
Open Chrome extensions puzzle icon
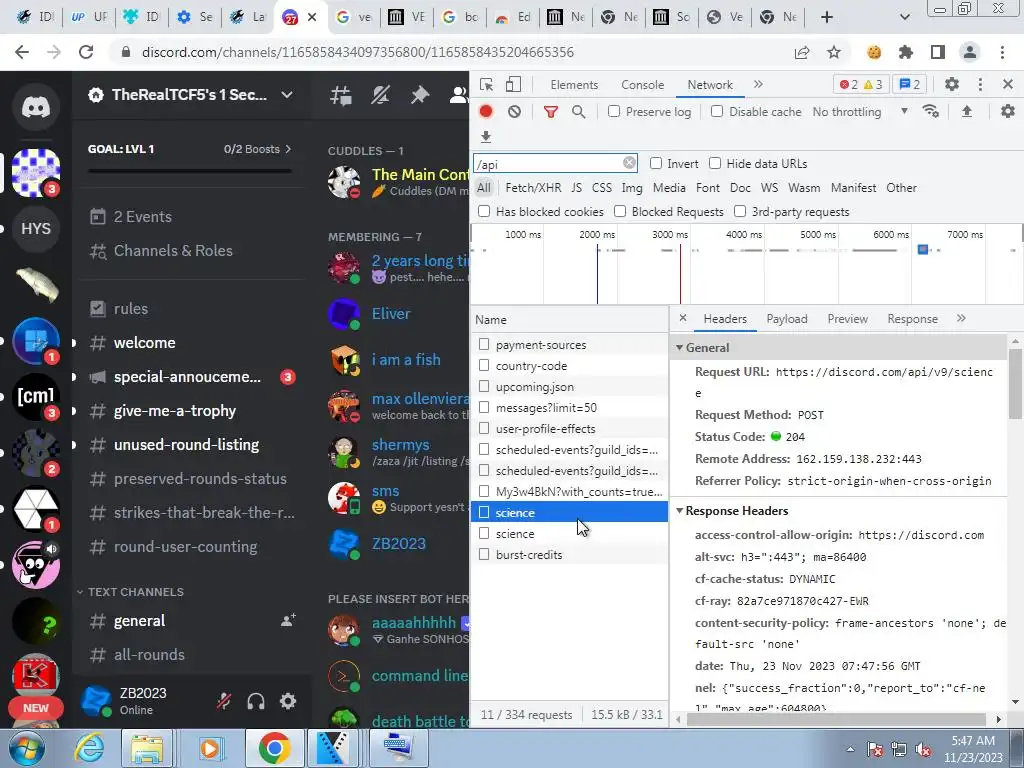pos(906,52)
